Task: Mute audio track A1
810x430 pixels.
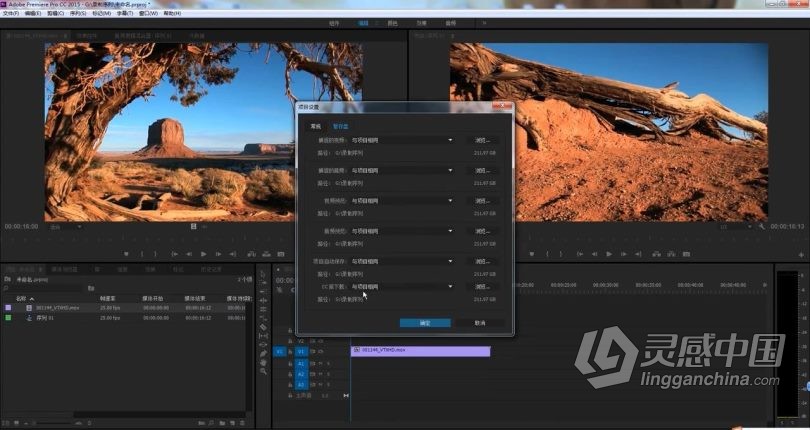Action: (x=320, y=364)
